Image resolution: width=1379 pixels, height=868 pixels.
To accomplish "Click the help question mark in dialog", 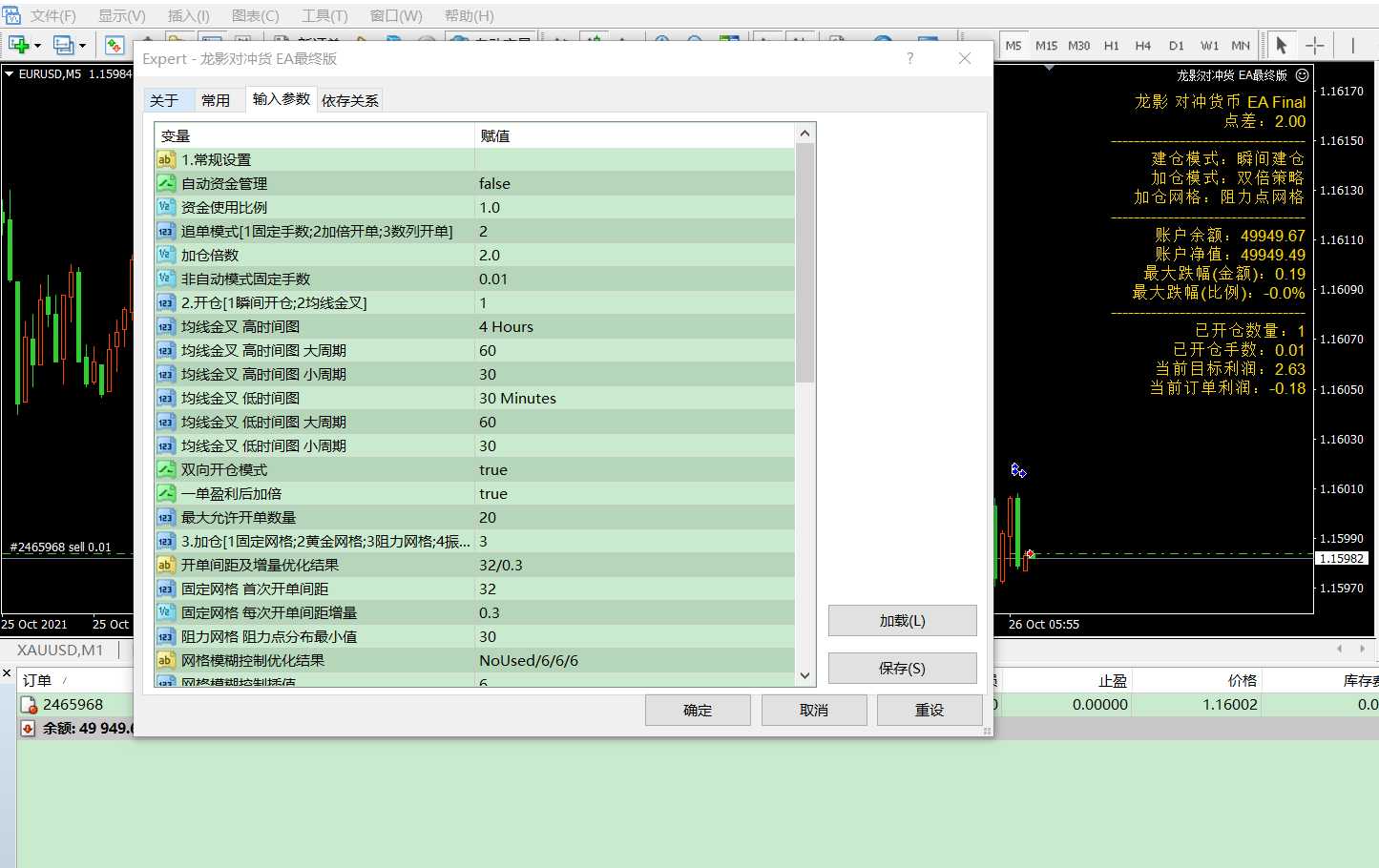I will click(x=909, y=58).
